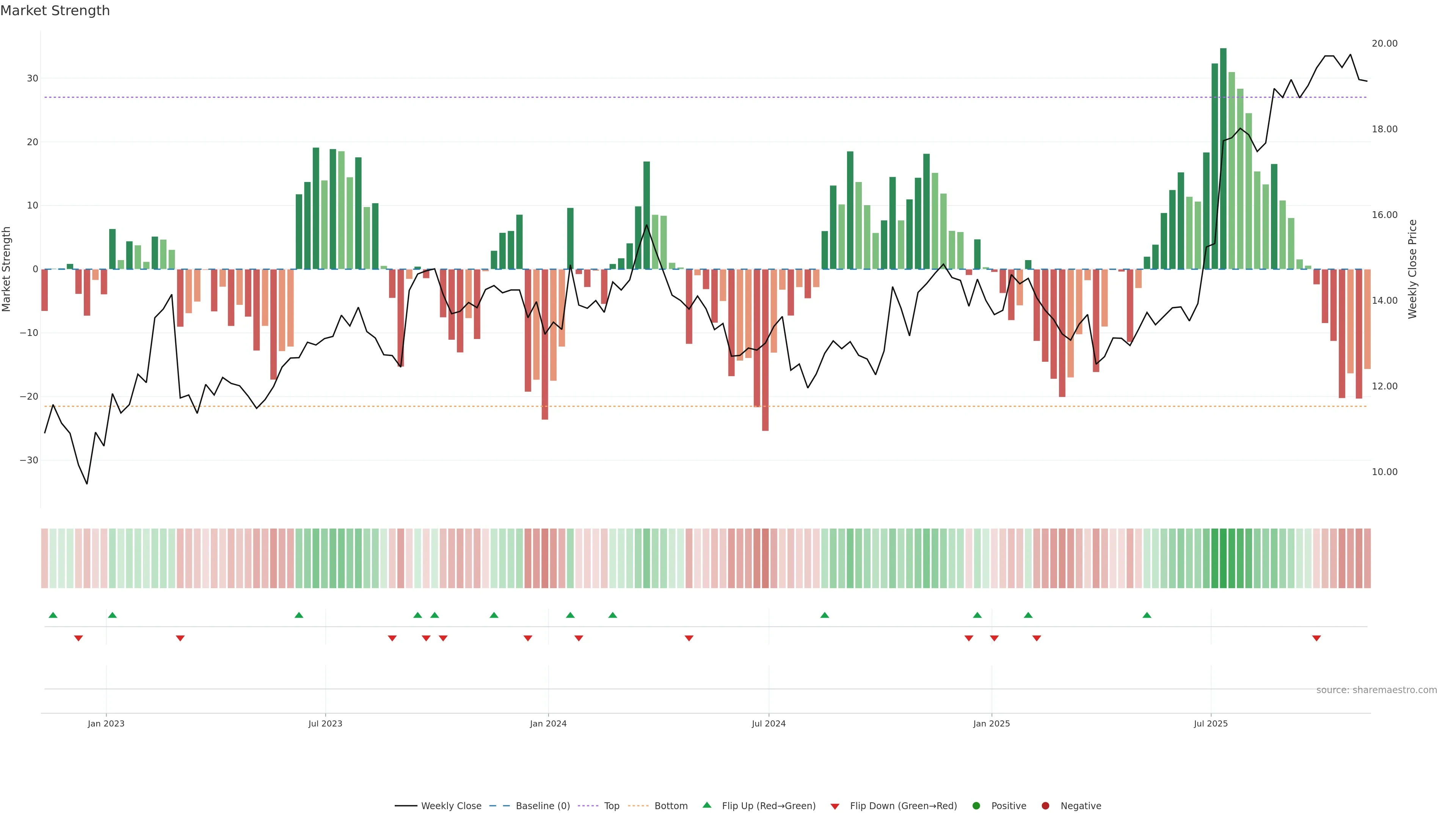Click the Jul 2024 x-axis label
Image resolution: width=1456 pixels, height=819 pixels.
click(x=768, y=723)
